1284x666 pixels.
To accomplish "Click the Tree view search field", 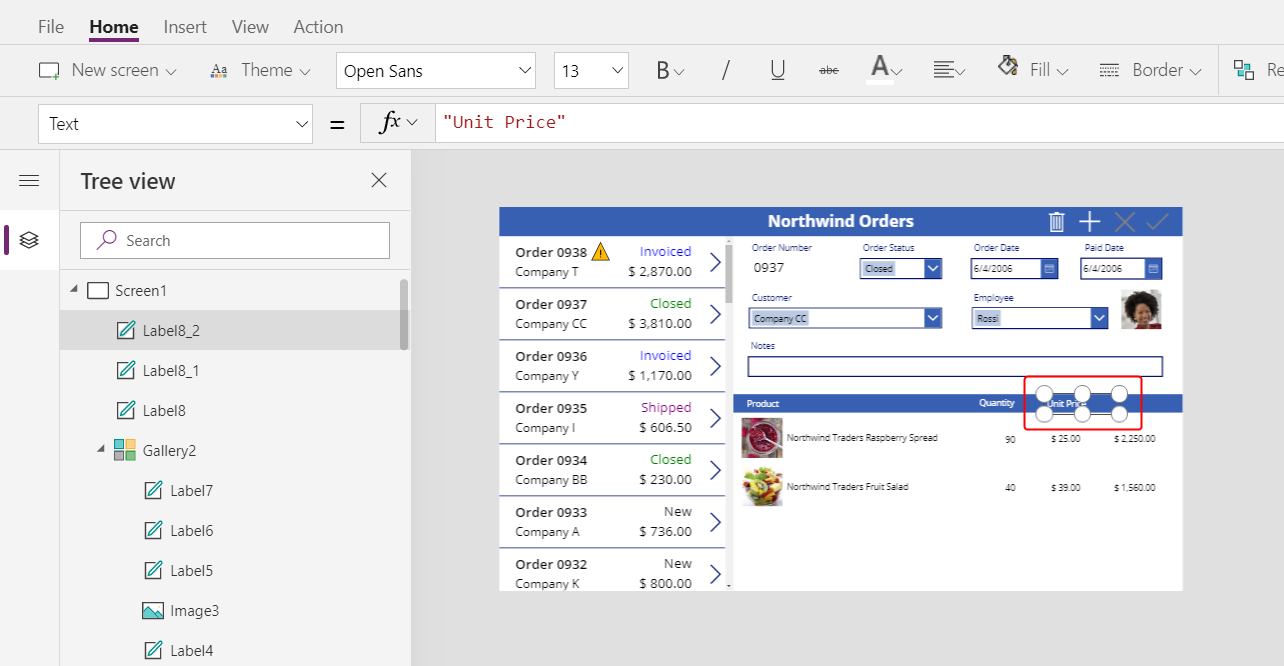I will [235, 240].
